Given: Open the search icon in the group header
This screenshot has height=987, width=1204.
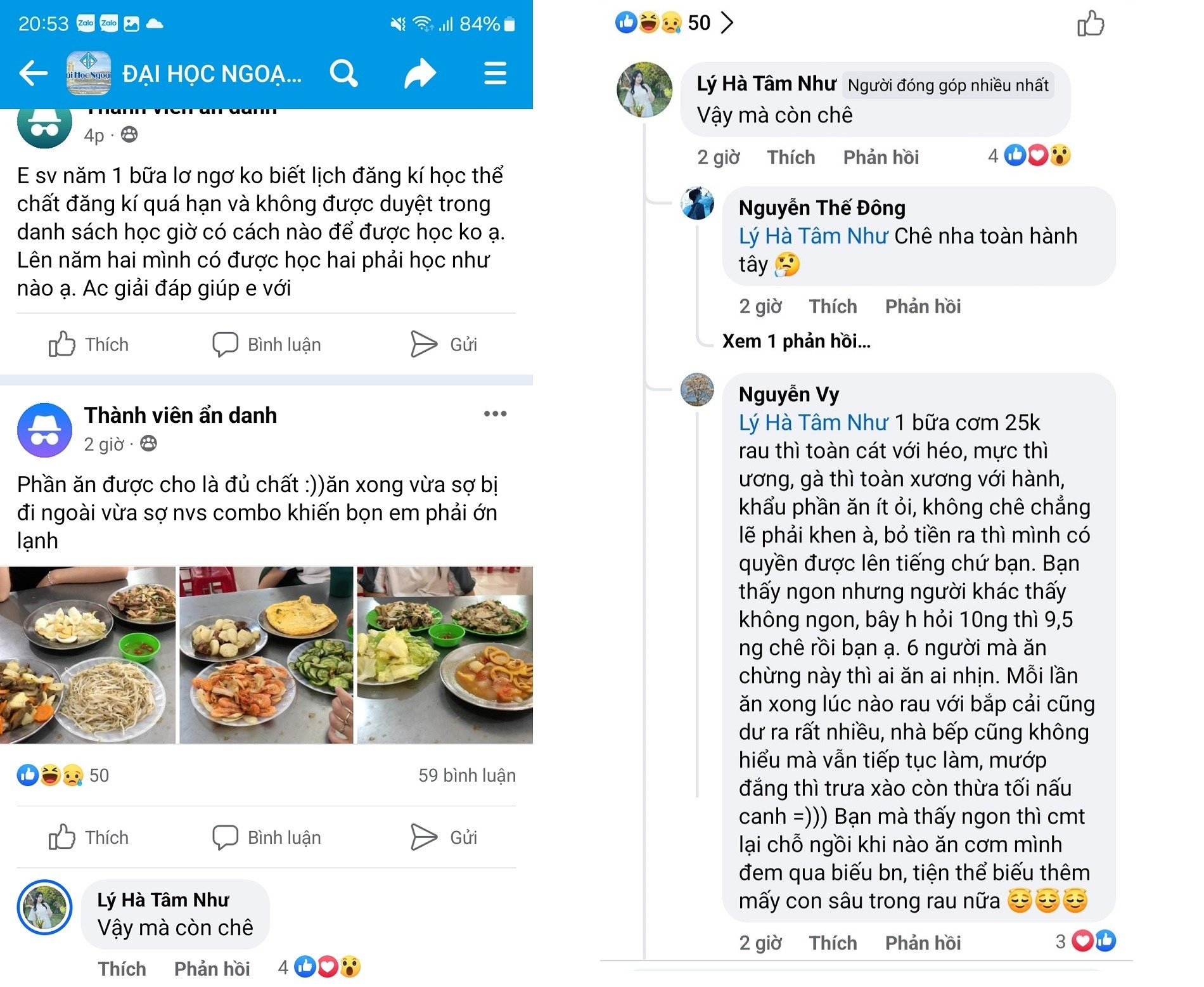Looking at the screenshot, I should 343,73.
